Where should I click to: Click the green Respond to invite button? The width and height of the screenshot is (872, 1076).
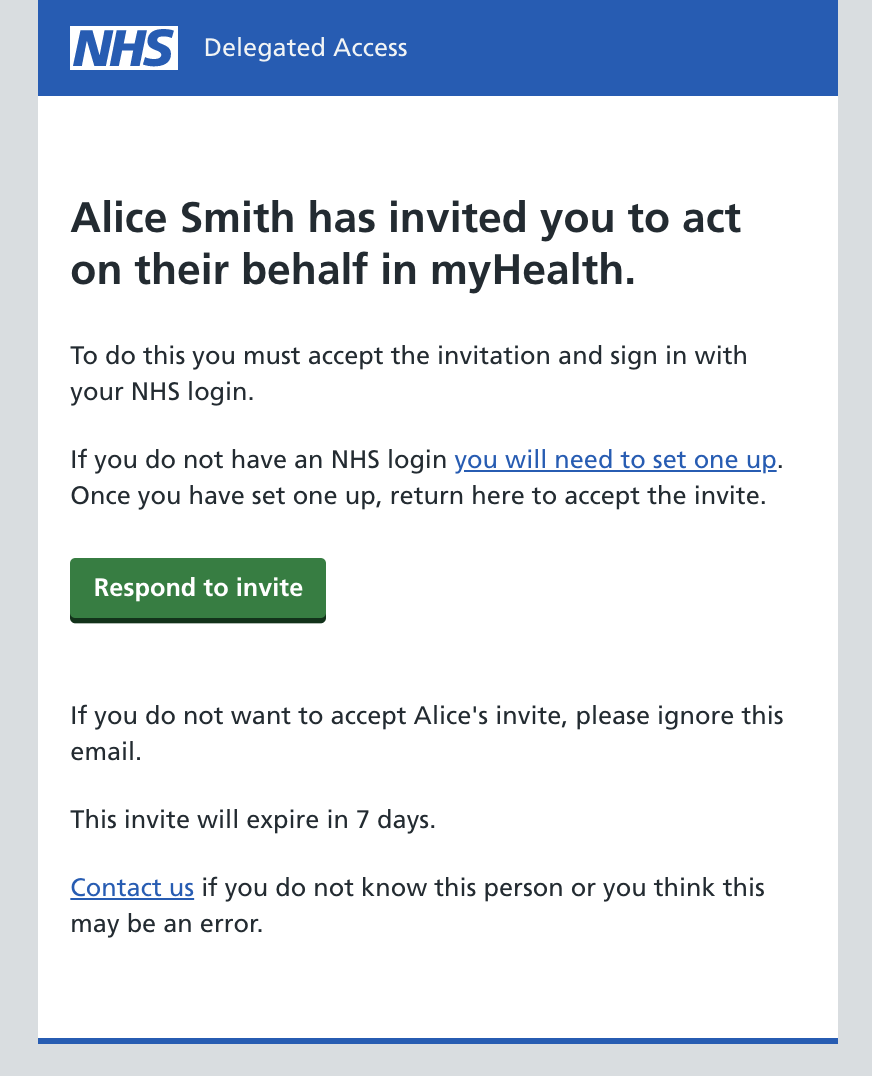click(x=198, y=590)
